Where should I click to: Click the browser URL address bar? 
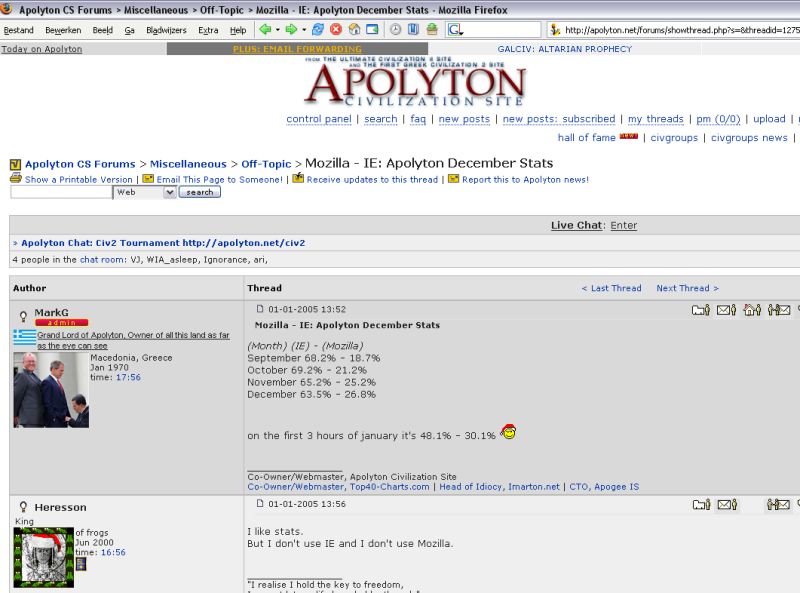[x=680, y=30]
